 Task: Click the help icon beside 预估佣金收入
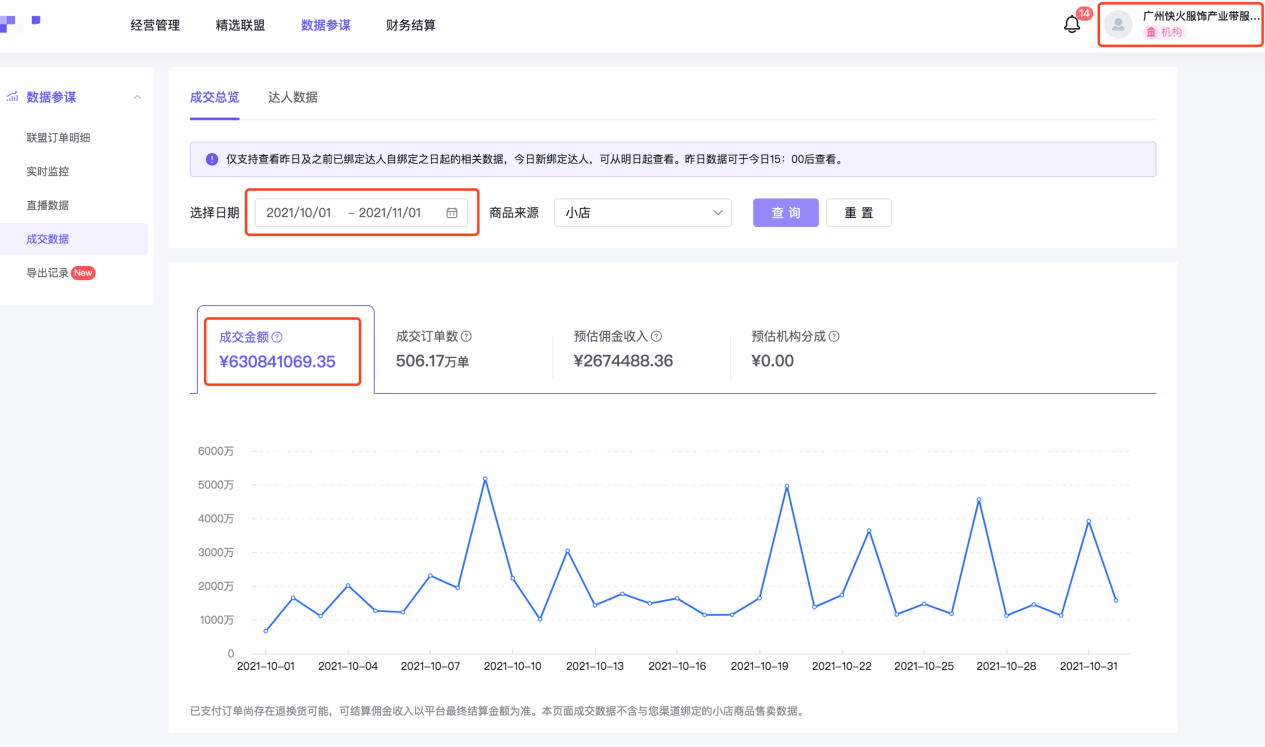(657, 337)
